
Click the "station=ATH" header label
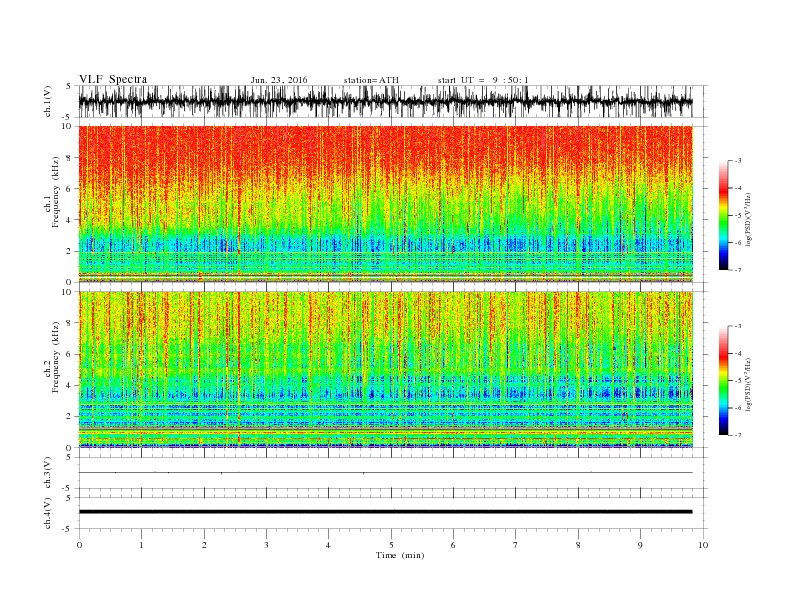tap(371, 80)
